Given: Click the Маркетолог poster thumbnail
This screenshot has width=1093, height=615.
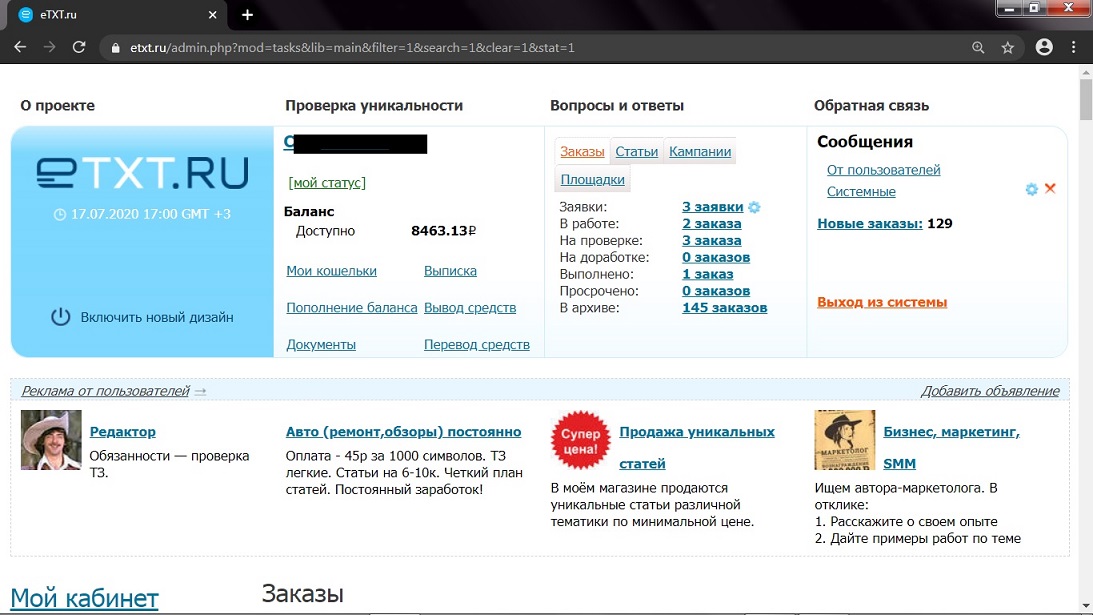Looking at the screenshot, I should [x=844, y=440].
